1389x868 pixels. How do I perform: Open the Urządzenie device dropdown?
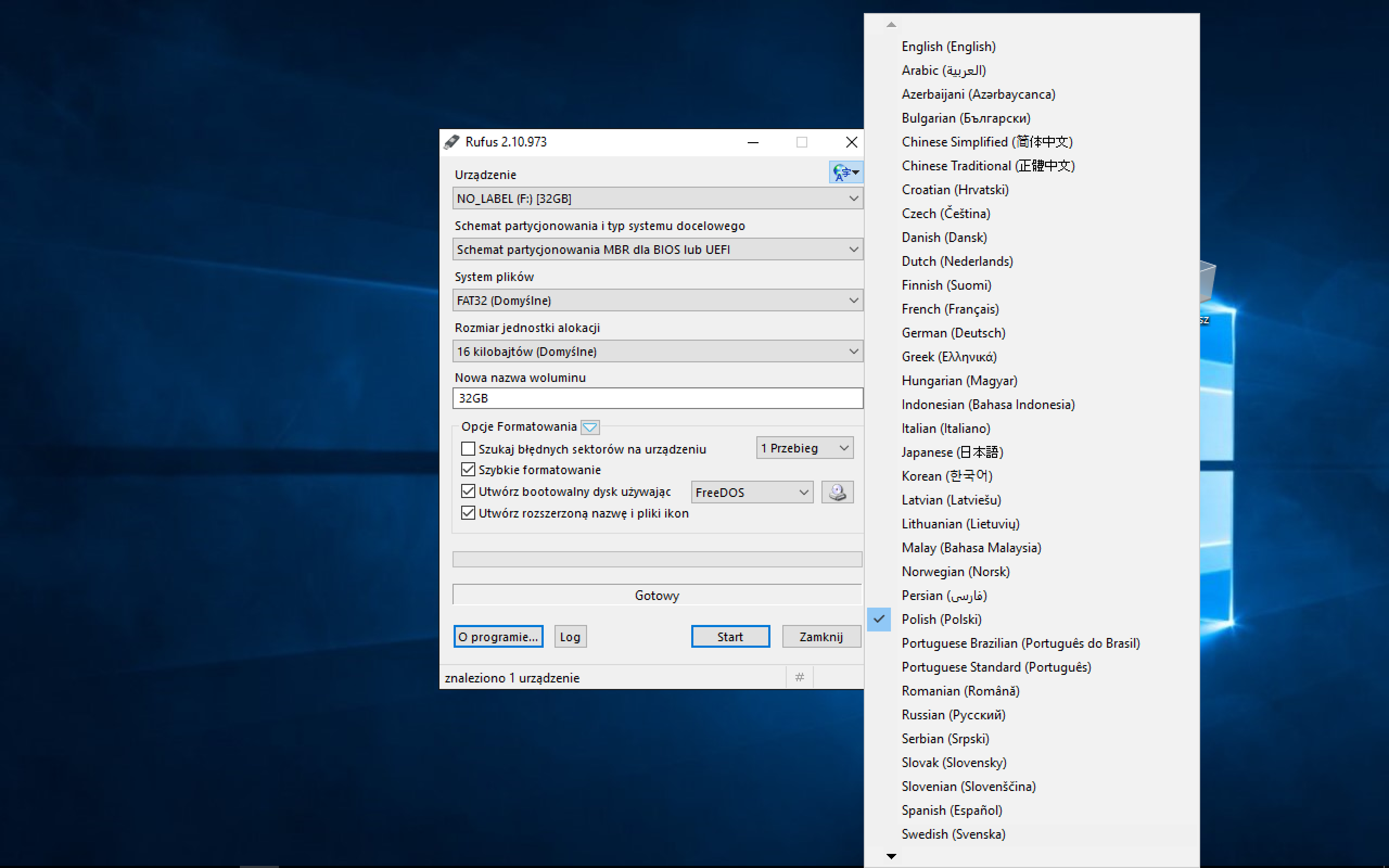(x=657, y=199)
